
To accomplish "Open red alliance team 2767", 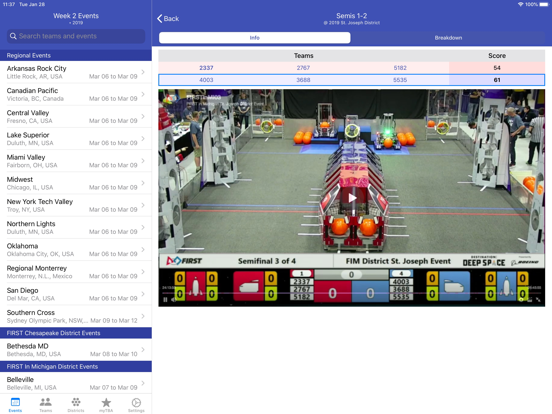I will pyautogui.click(x=303, y=68).
